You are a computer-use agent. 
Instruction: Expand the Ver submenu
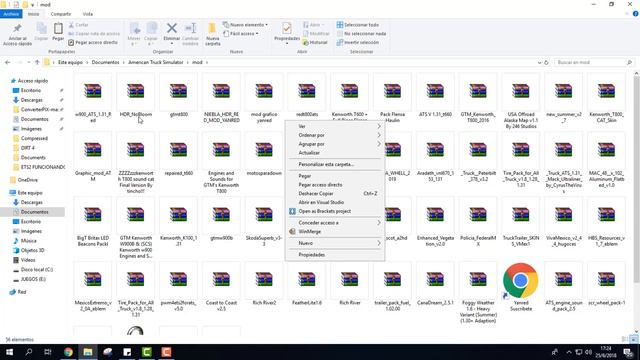pyautogui.click(x=335, y=127)
